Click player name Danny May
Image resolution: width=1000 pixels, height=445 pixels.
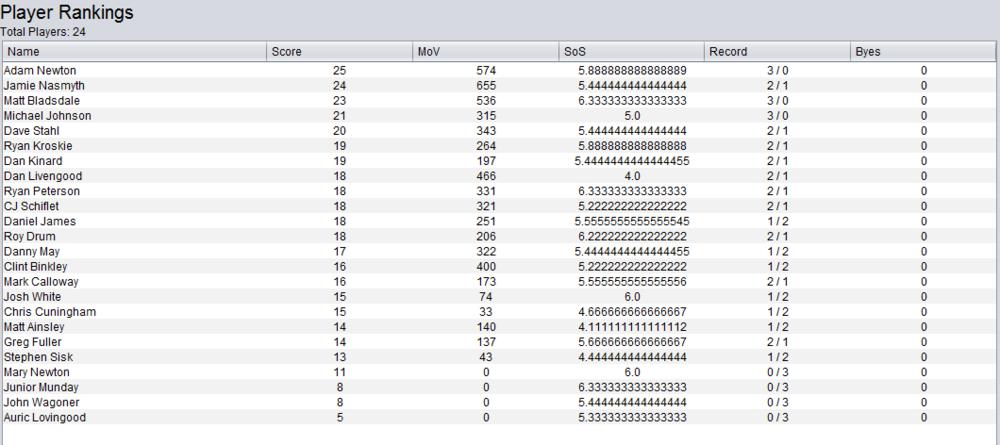[x=32, y=252]
